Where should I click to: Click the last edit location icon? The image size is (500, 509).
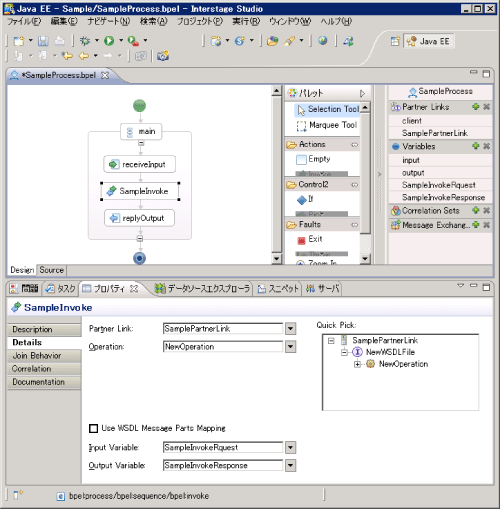pos(67,56)
